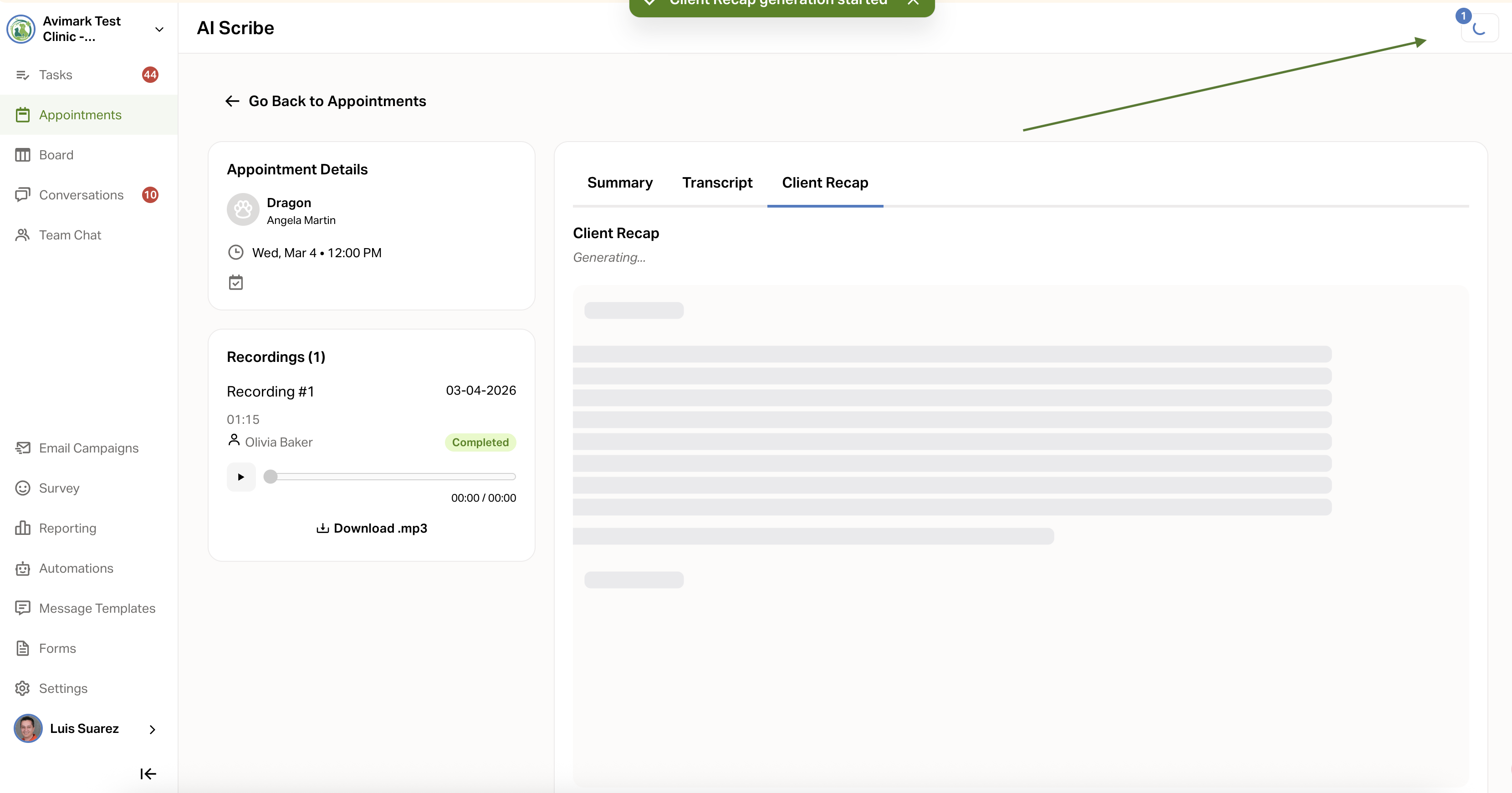Viewport: 1512px width, 793px height.
Task: Open Team Chat from sidebar
Action: tap(70, 235)
